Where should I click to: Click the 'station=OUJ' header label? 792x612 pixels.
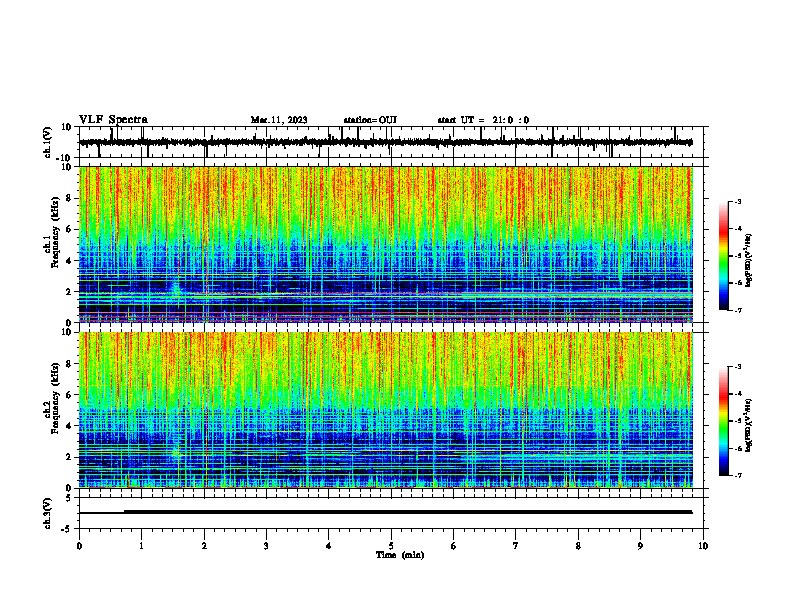click(370, 120)
